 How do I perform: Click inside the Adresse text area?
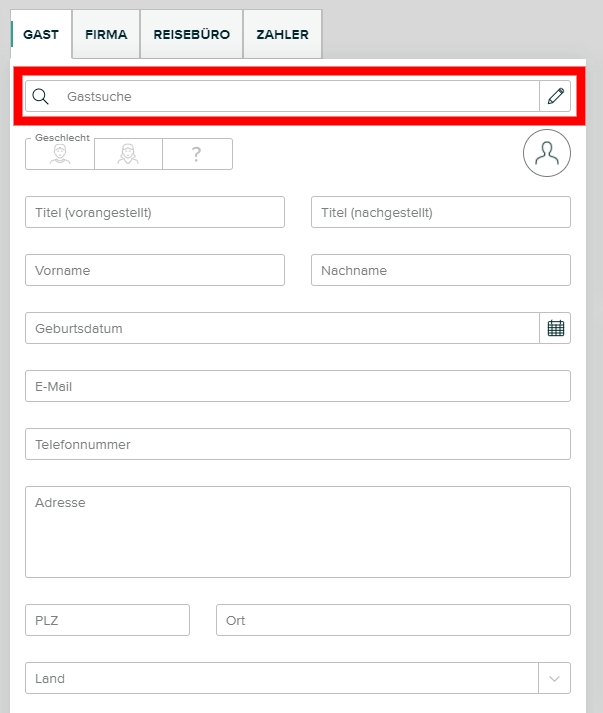tap(298, 532)
